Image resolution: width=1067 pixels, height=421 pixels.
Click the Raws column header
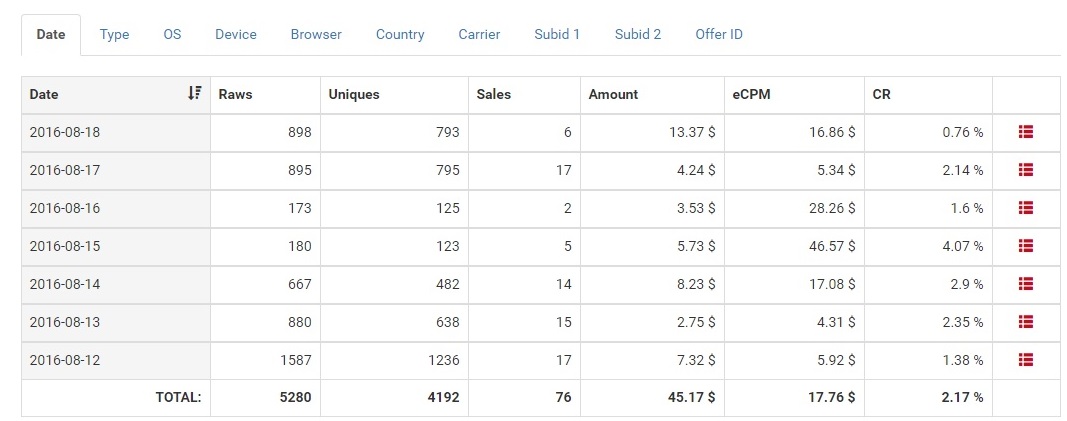point(235,95)
